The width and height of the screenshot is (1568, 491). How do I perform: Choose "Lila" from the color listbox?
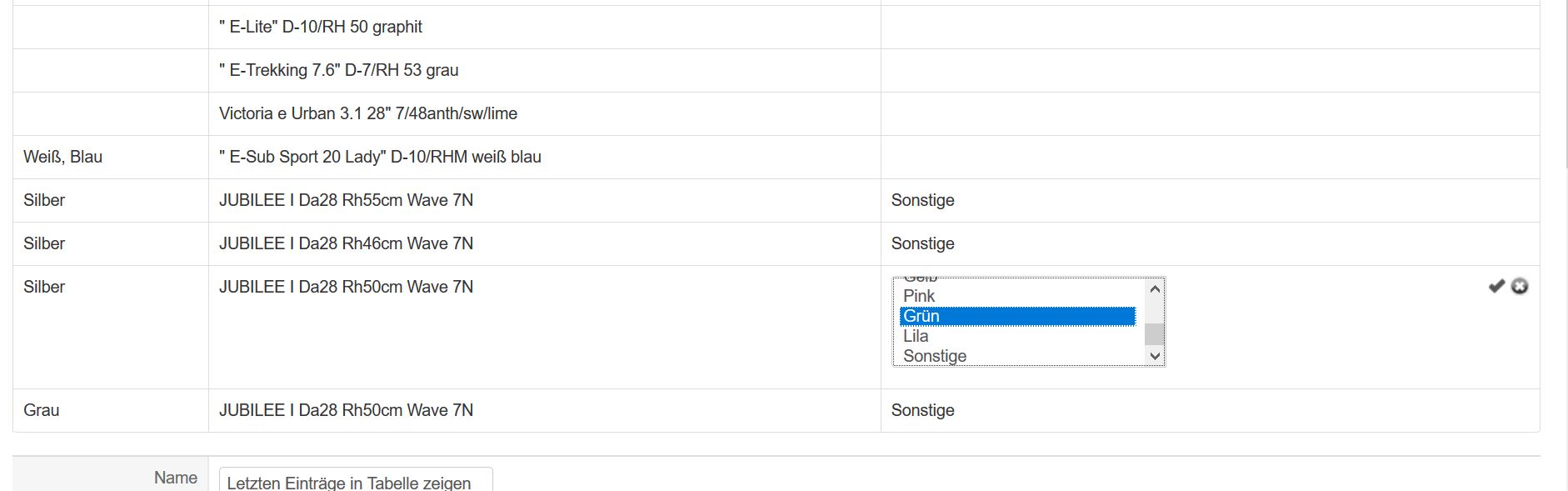pos(916,336)
